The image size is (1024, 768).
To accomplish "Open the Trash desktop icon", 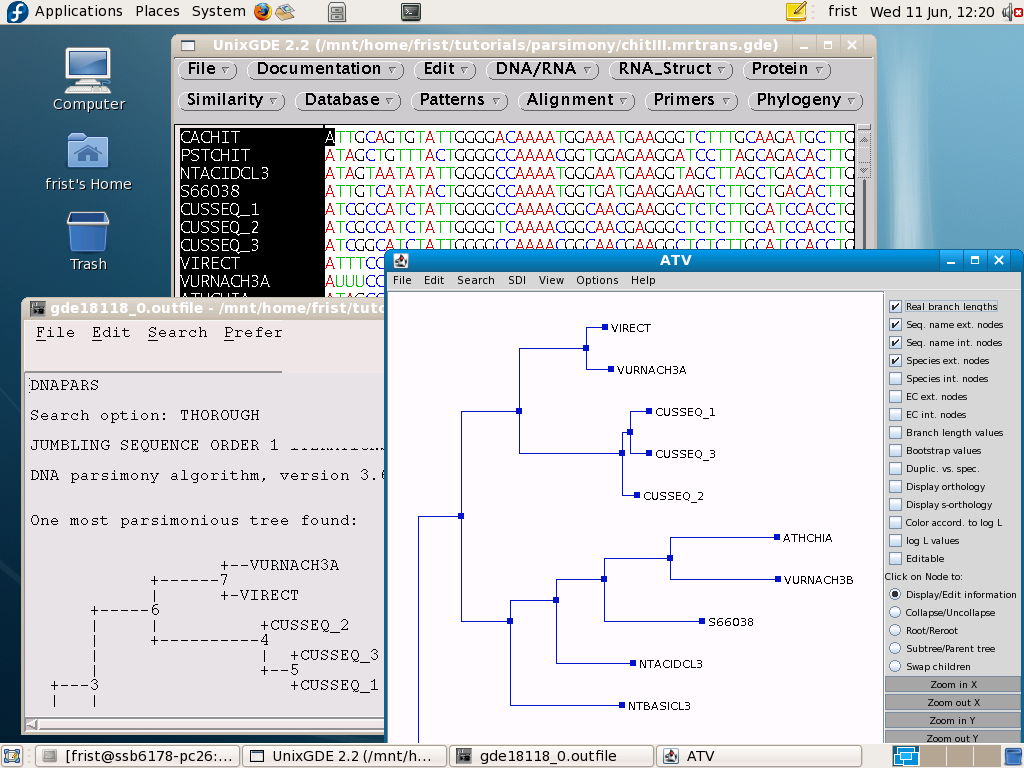I will [88, 241].
